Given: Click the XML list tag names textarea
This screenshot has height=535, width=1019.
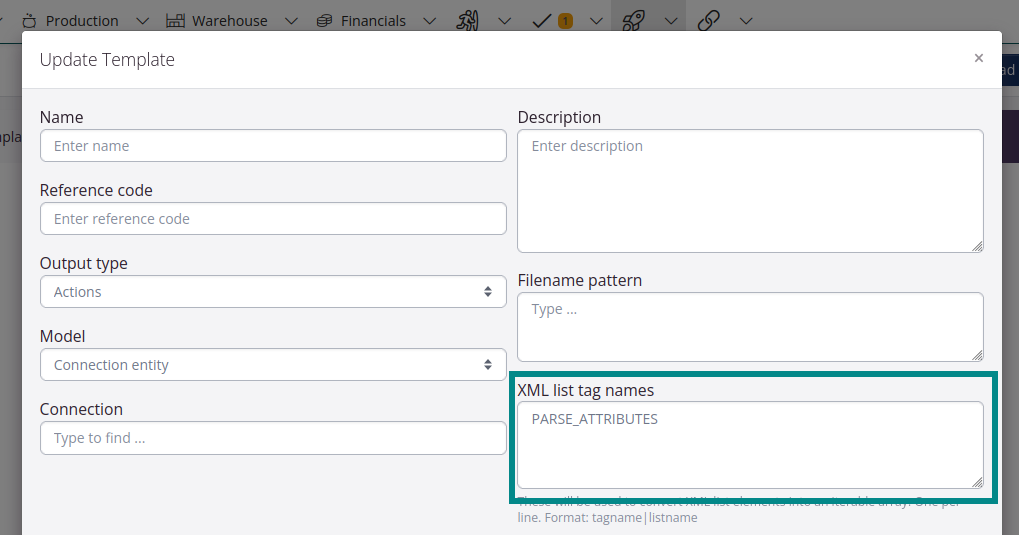Looking at the screenshot, I should click(x=750, y=445).
